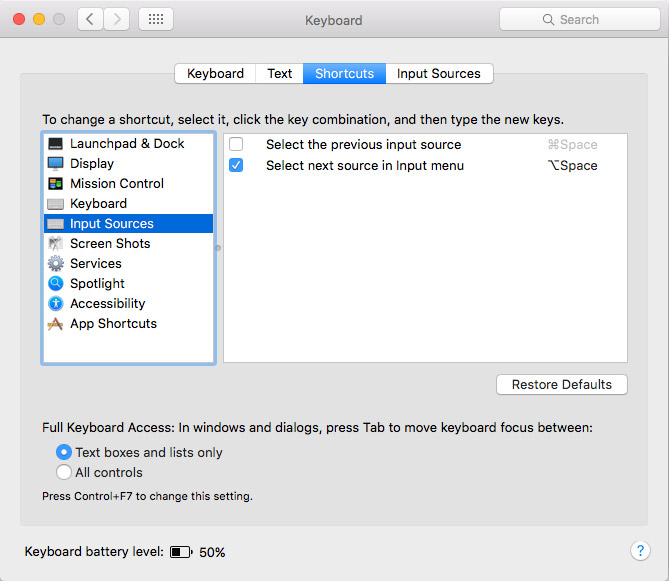Click the 50% battery level text
669x581 pixels.
pyautogui.click(x=212, y=552)
